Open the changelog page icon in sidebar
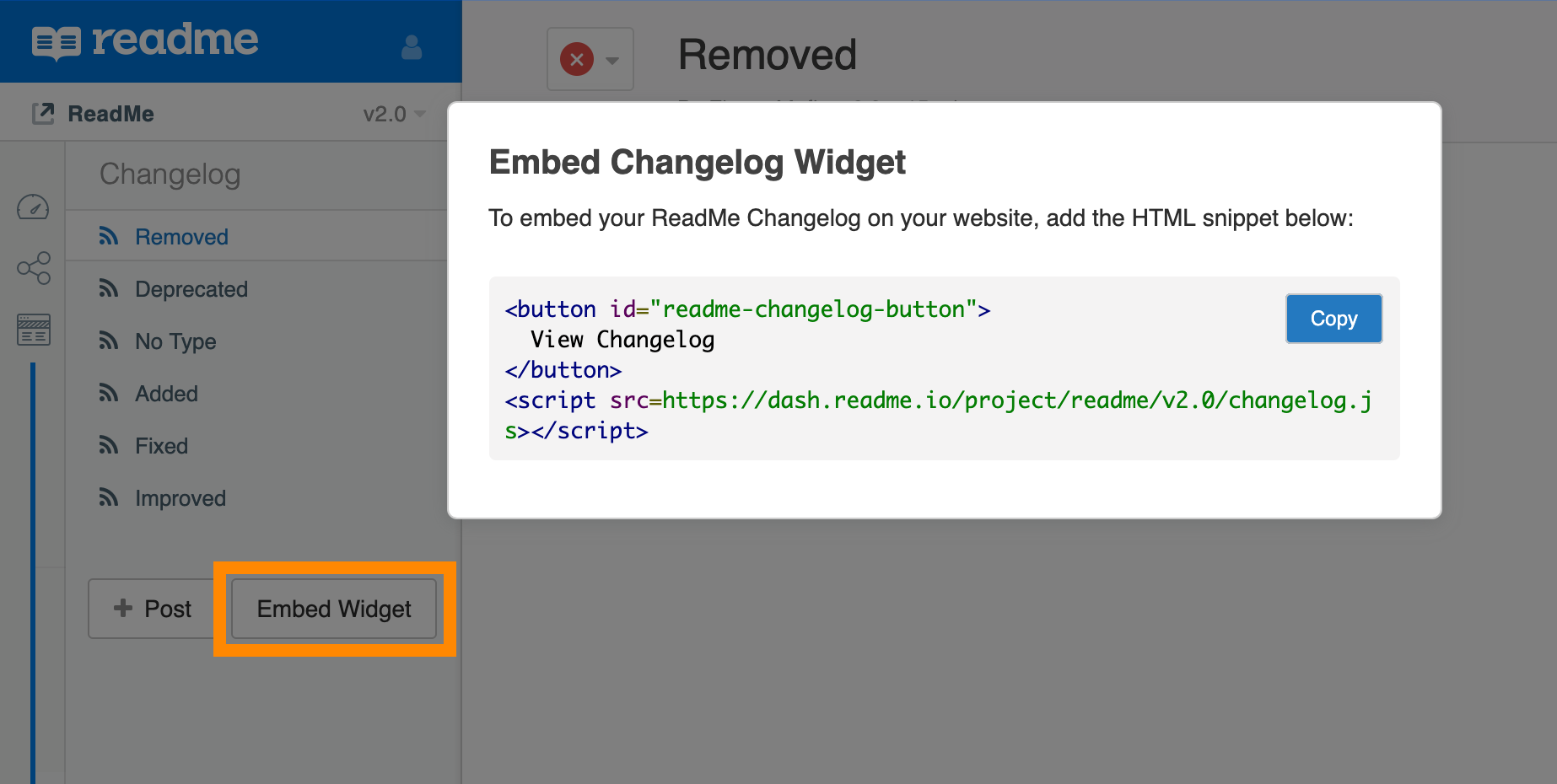Screen dimensions: 1557x784 click(x=34, y=330)
